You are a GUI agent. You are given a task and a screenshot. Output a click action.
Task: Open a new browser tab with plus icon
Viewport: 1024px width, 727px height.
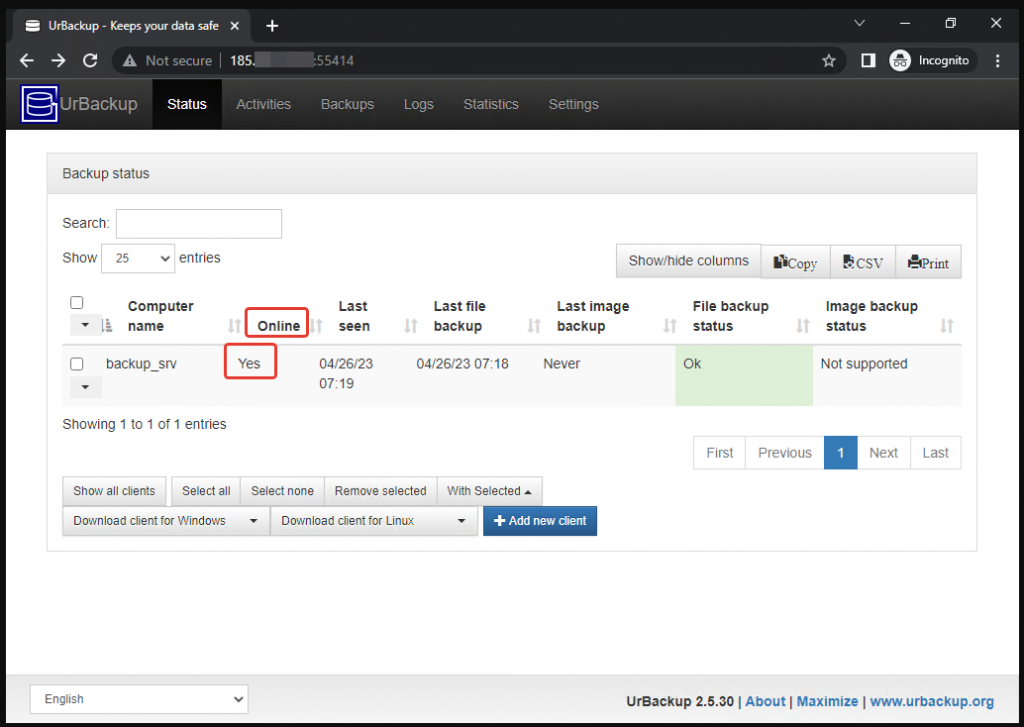coord(272,25)
